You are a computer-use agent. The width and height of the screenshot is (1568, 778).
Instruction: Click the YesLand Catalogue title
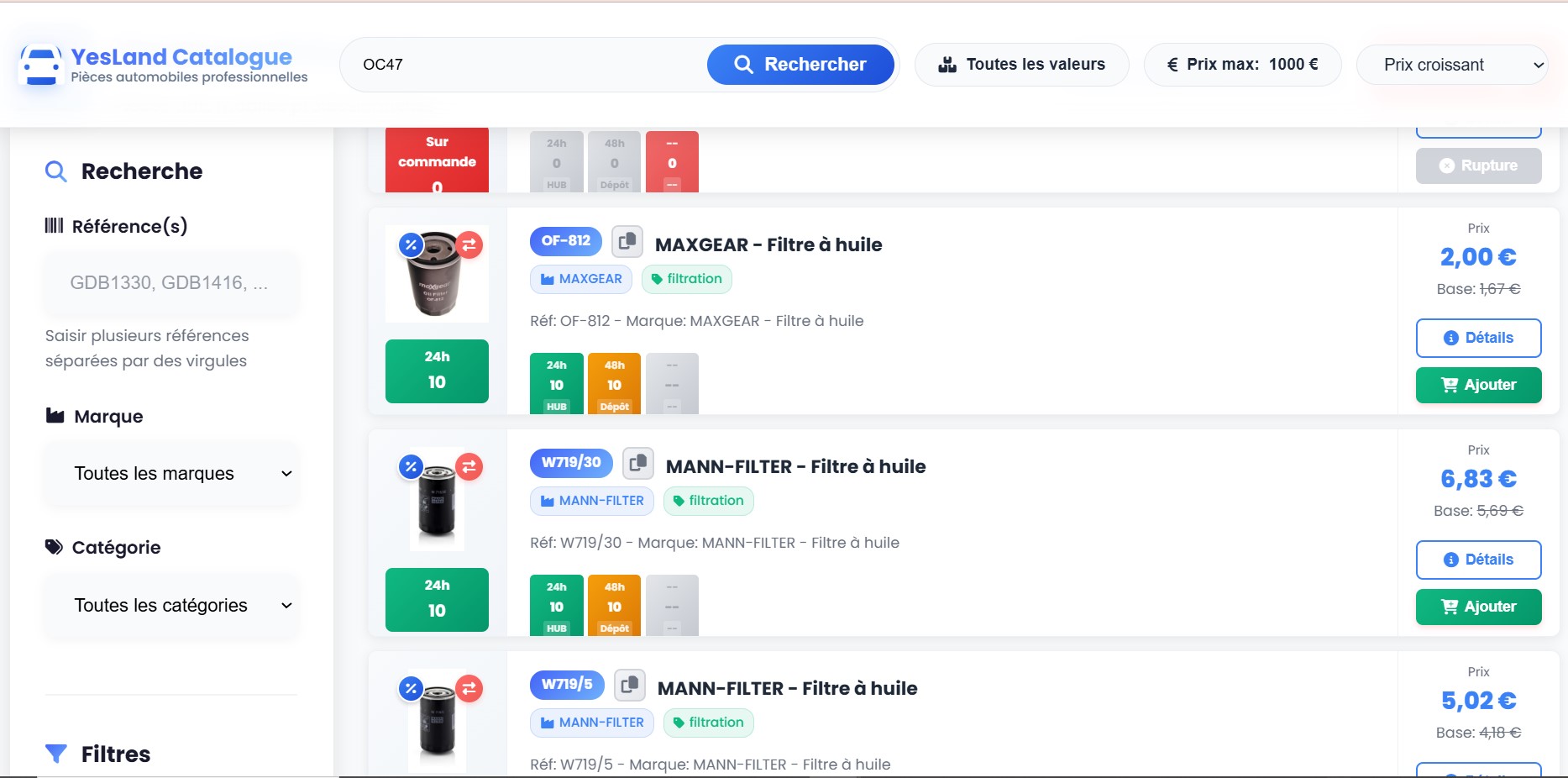(x=181, y=56)
